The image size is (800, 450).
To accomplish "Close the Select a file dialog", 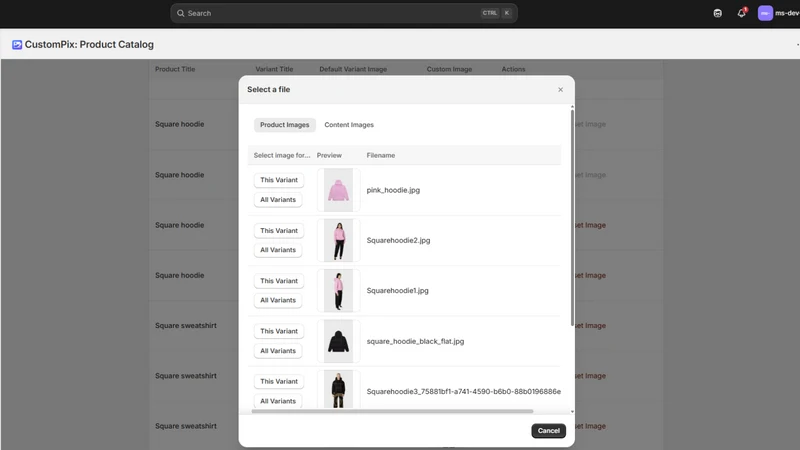I will pyautogui.click(x=560, y=90).
